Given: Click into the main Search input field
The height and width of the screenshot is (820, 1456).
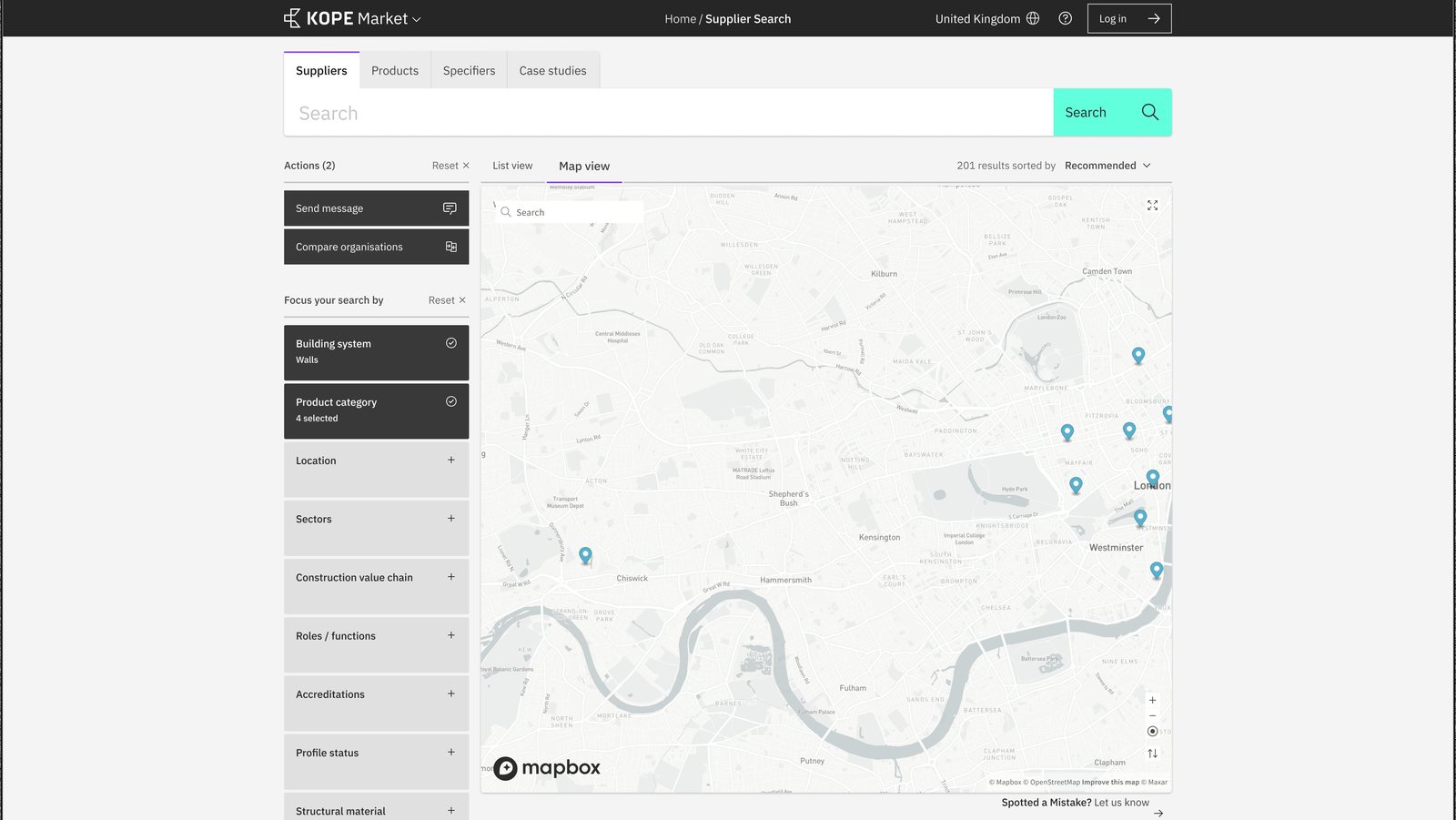Looking at the screenshot, I should pyautogui.click(x=669, y=113).
